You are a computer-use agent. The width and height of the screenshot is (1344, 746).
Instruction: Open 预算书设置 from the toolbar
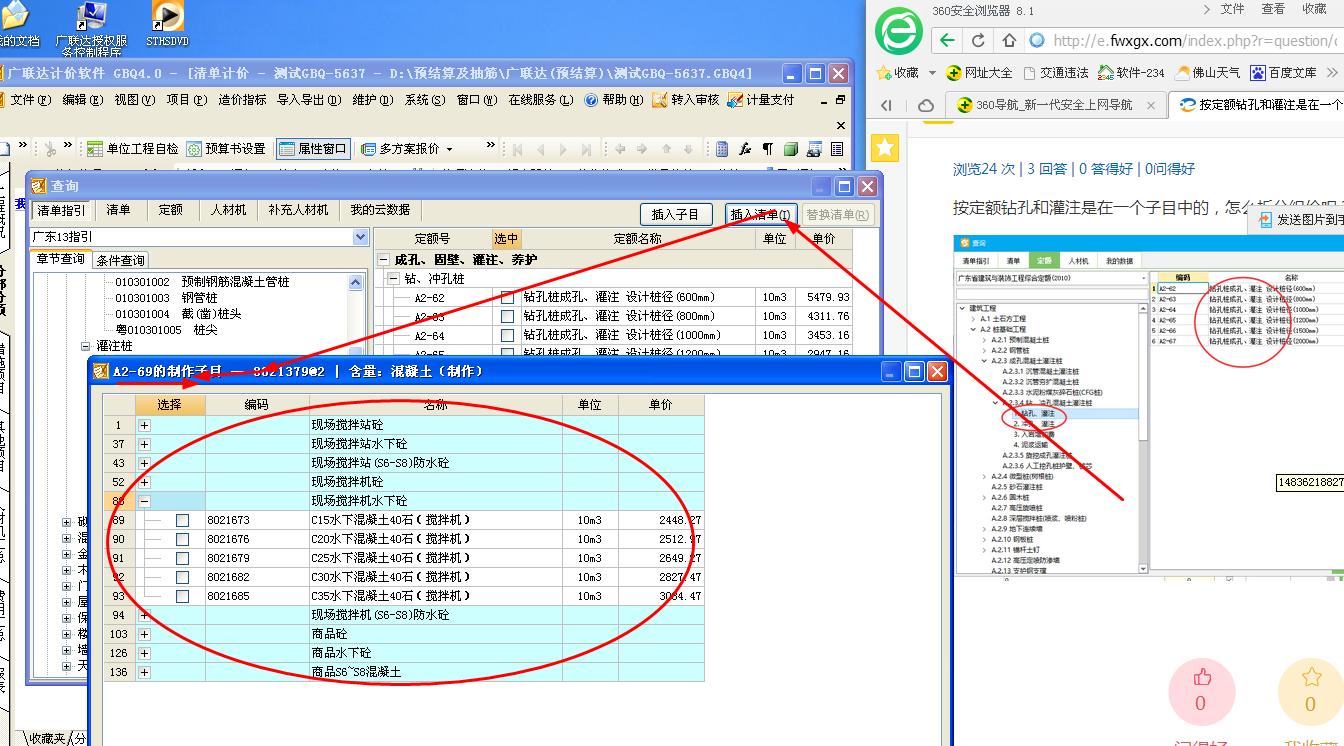[x=227, y=149]
